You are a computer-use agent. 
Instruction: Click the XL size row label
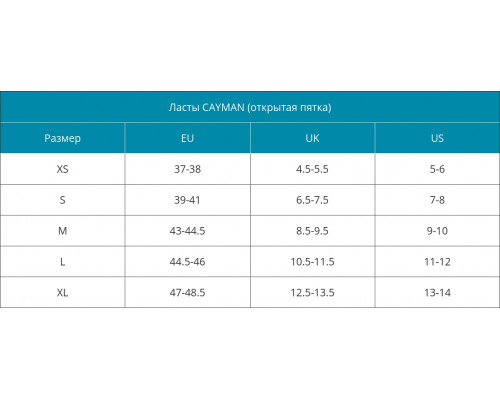pos(63,293)
